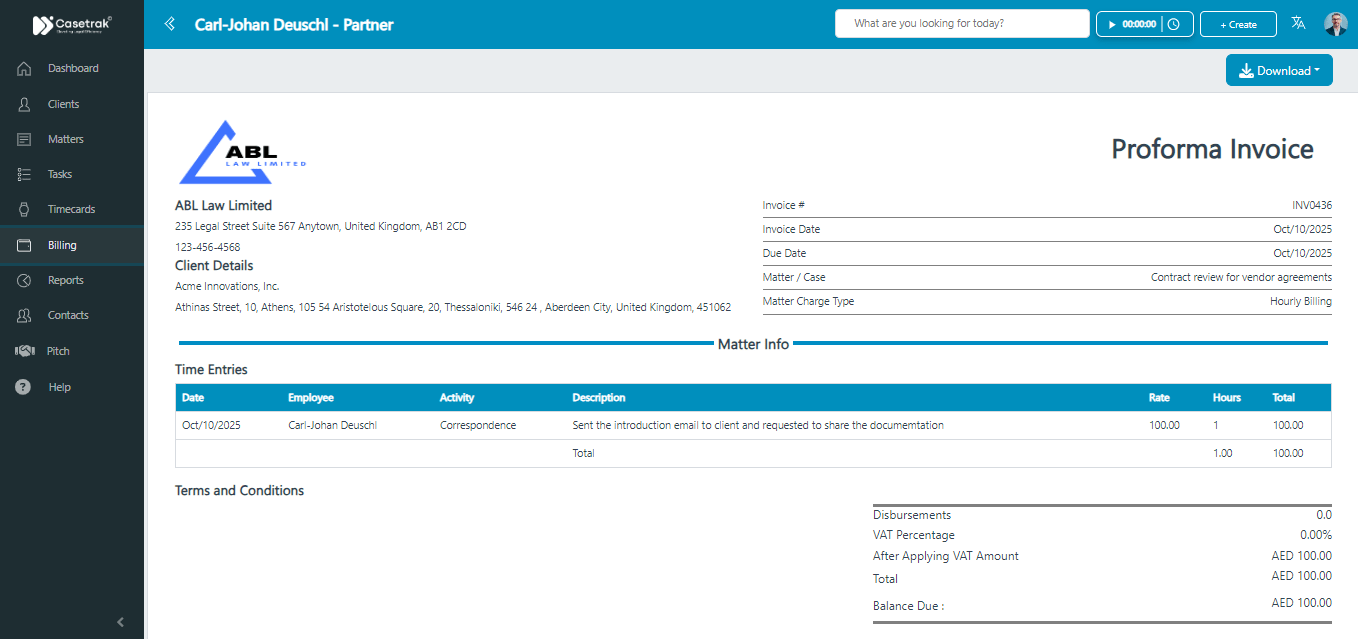
Task: Click the Dashboard home icon in sidebar
Action: (x=25, y=69)
